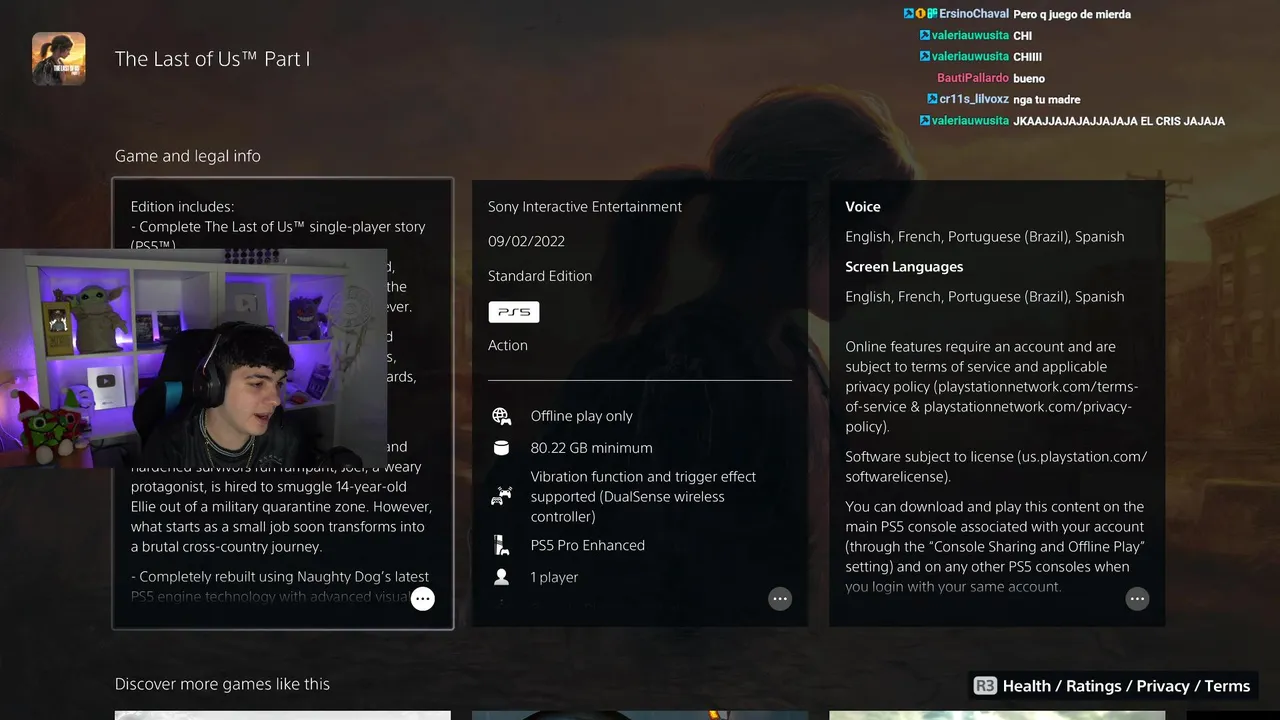The height and width of the screenshot is (720, 1280).
Task: Click The Last of Us Part I title
Action: click(212, 59)
